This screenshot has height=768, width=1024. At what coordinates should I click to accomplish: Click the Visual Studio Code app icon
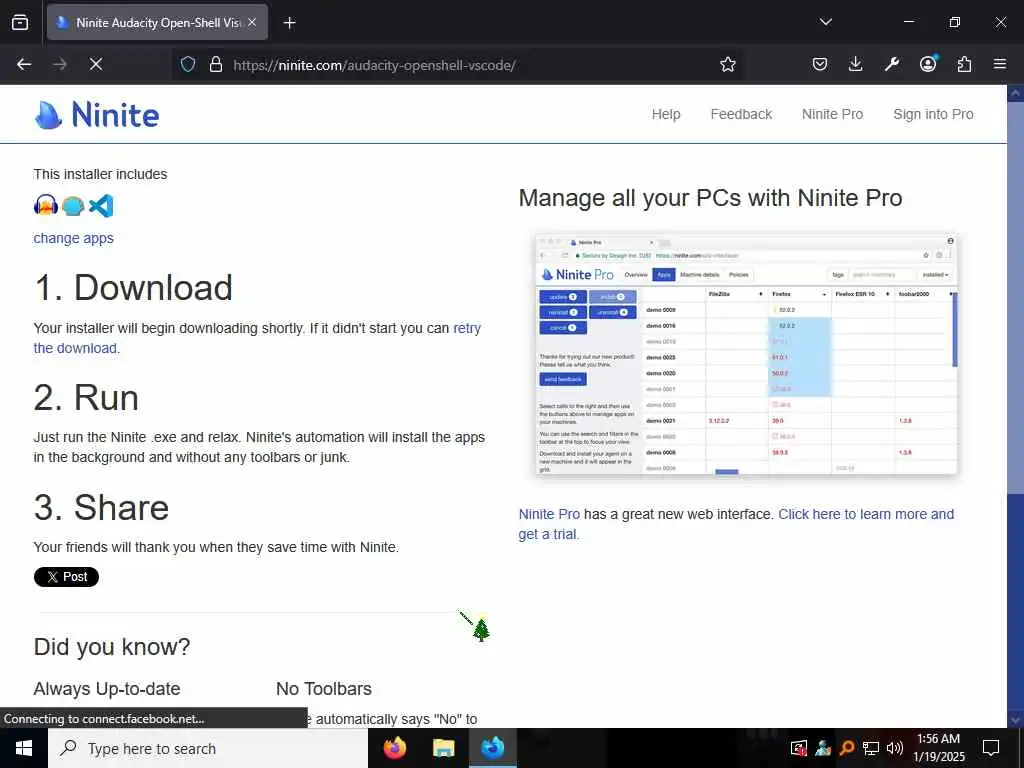tap(101, 206)
